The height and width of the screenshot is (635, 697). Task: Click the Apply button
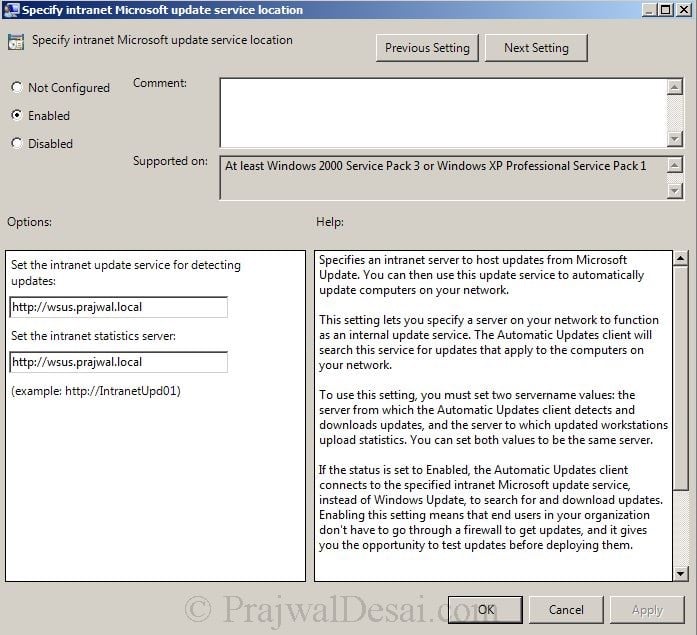[647, 610]
